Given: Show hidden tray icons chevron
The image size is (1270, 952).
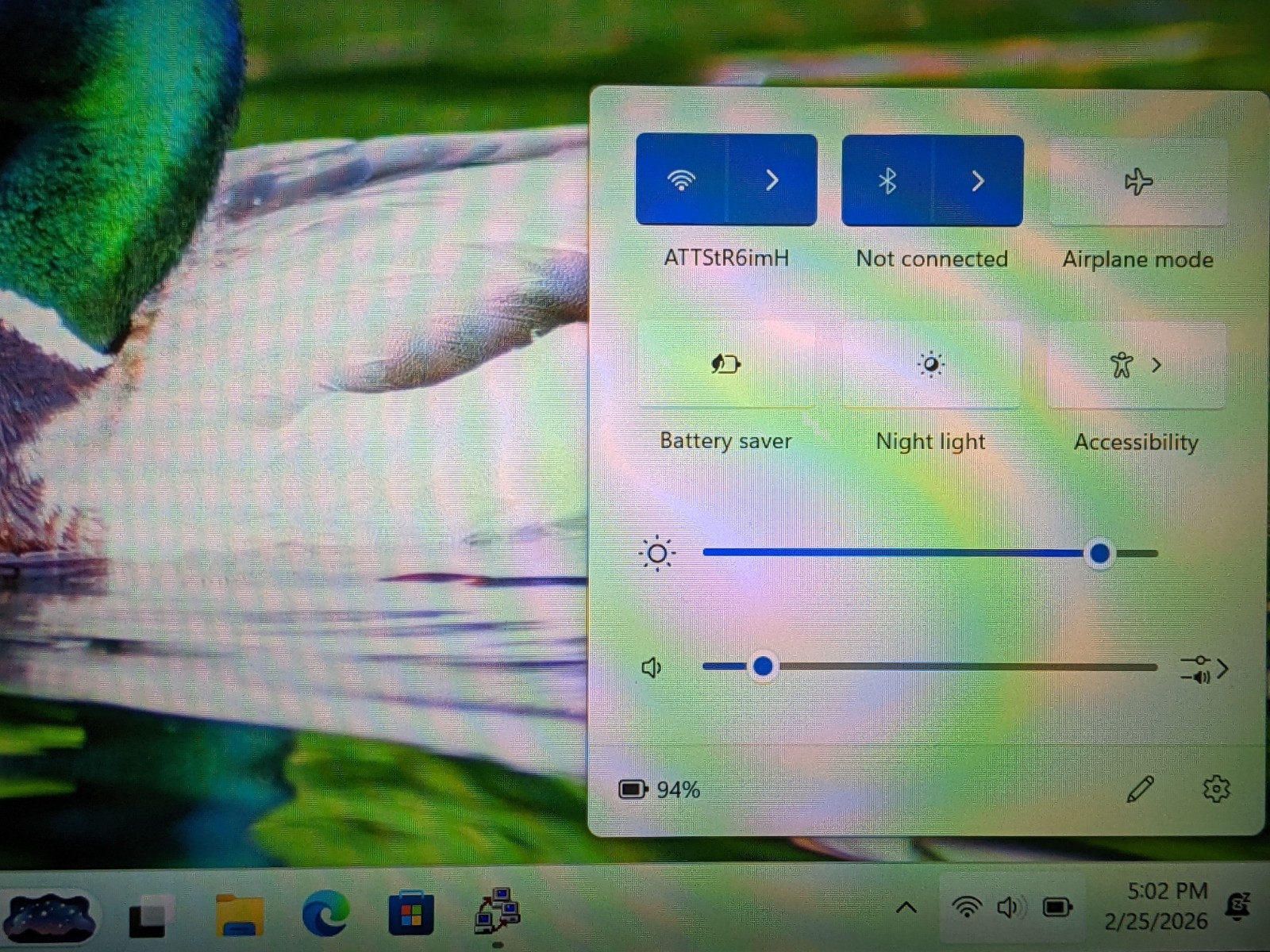Looking at the screenshot, I should point(906,908).
